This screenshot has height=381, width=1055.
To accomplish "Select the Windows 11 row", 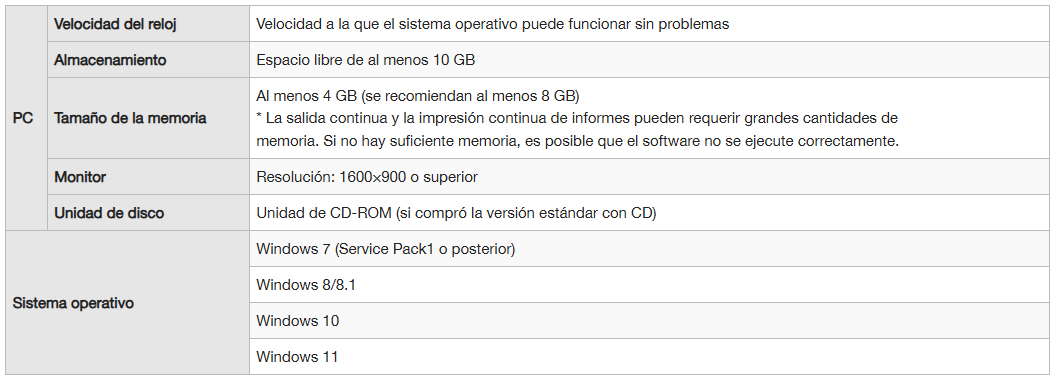I will pyautogui.click(x=649, y=356).
